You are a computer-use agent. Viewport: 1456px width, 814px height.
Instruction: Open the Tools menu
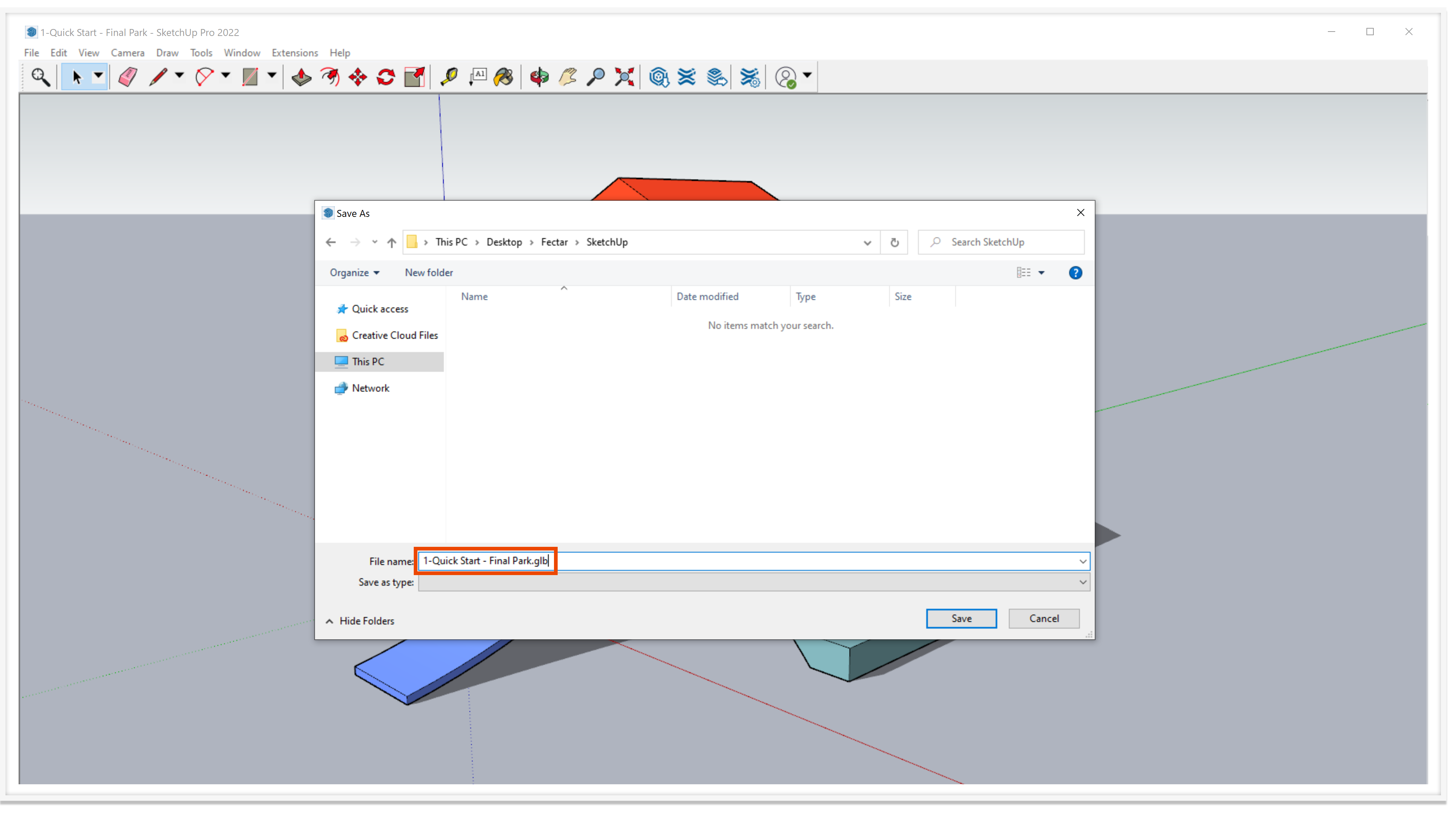[201, 53]
